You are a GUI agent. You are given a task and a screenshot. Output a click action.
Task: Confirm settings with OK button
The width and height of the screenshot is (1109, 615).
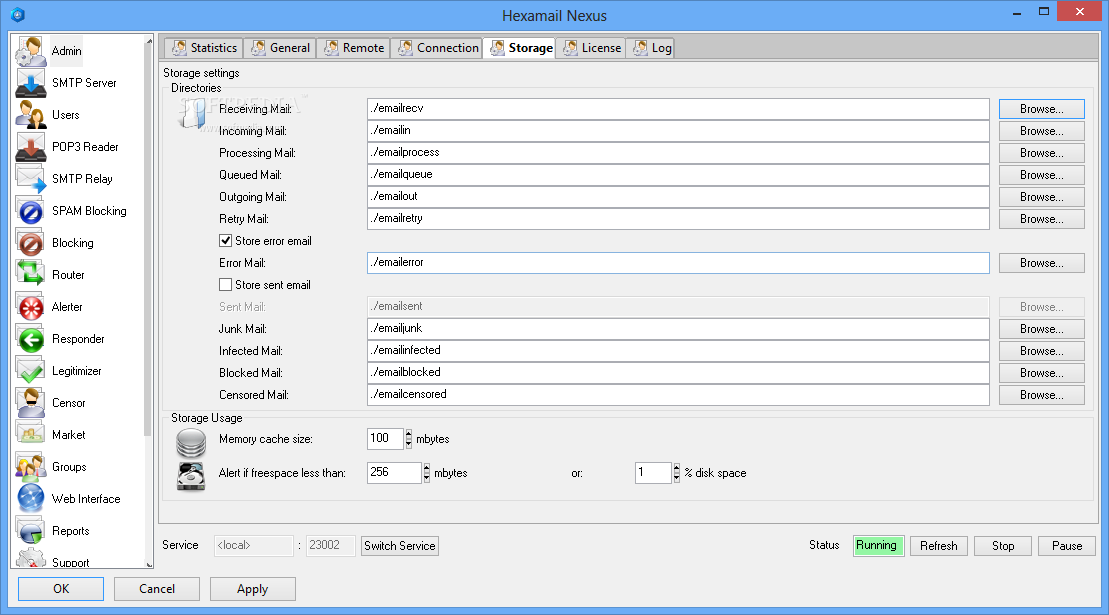coord(61,589)
